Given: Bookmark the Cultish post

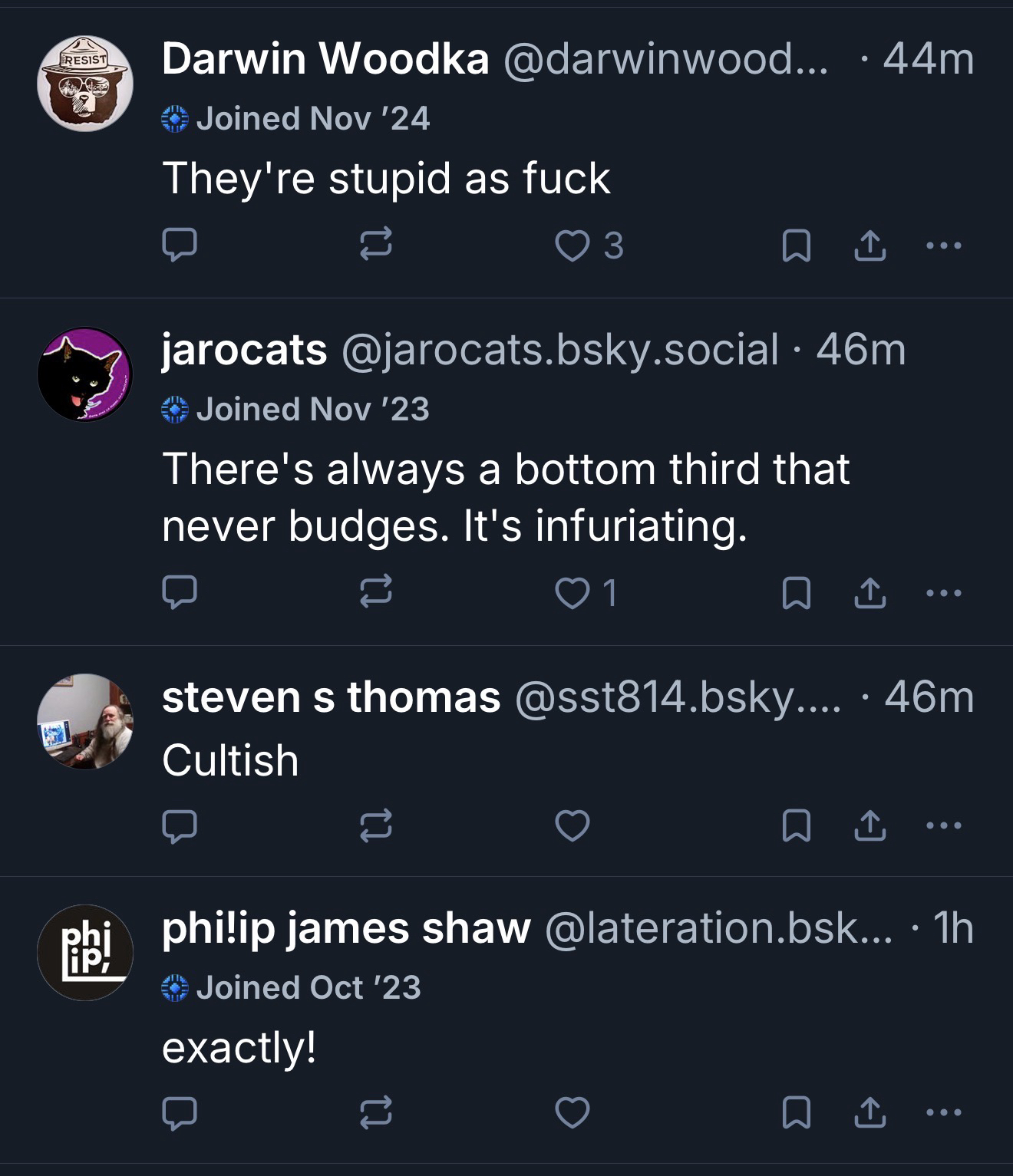Looking at the screenshot, I should (796, 825).
